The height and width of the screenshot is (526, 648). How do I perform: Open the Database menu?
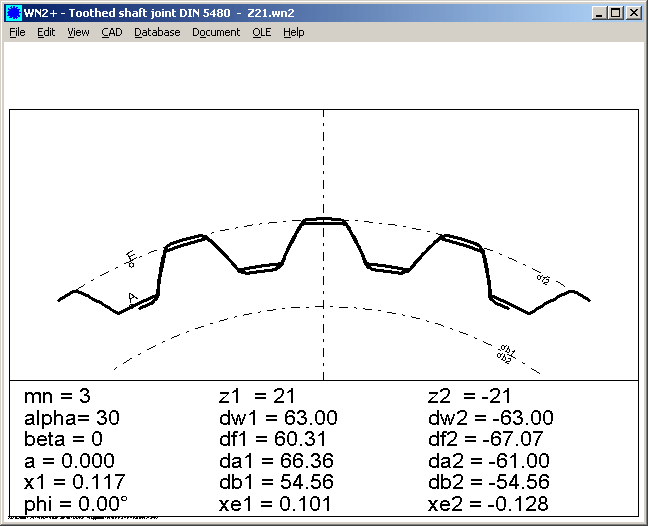[x=157, y=32]
